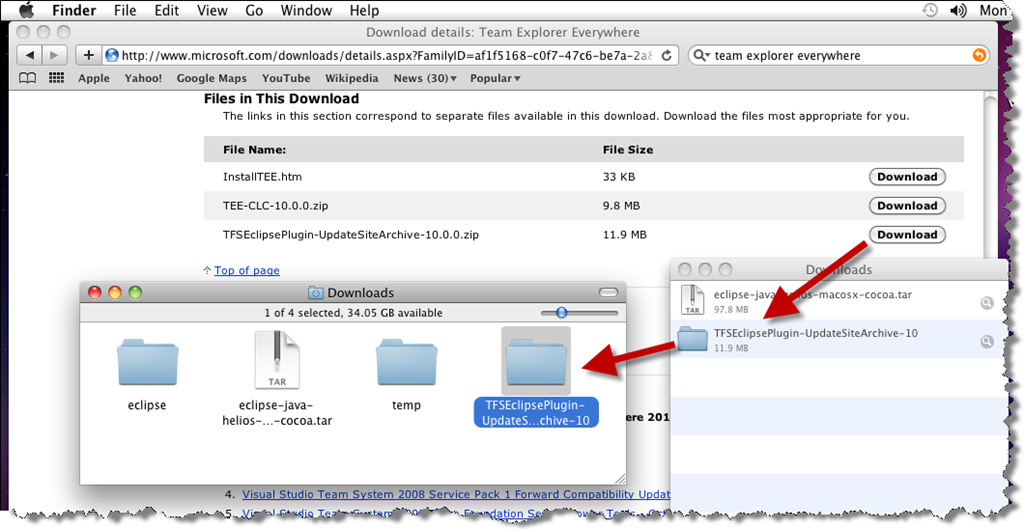This screenshot has width=1024, height=529.
Task: Click the 'Files in This Download' heading
Action: (281, 99)
